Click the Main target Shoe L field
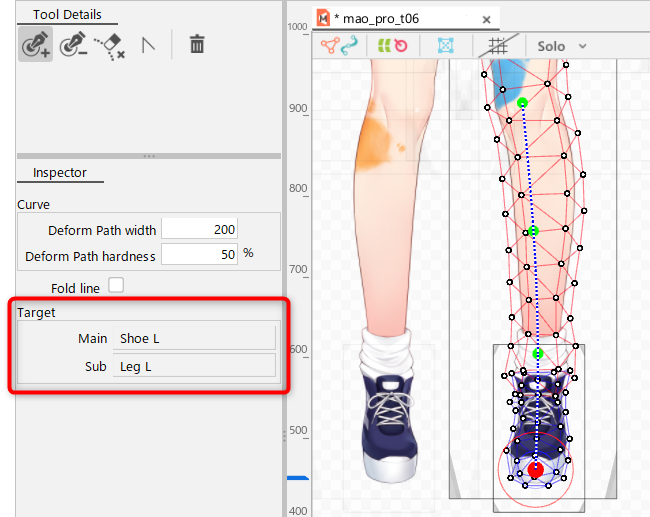The height and width of the screenshot is (517, 650). (194, 338)
